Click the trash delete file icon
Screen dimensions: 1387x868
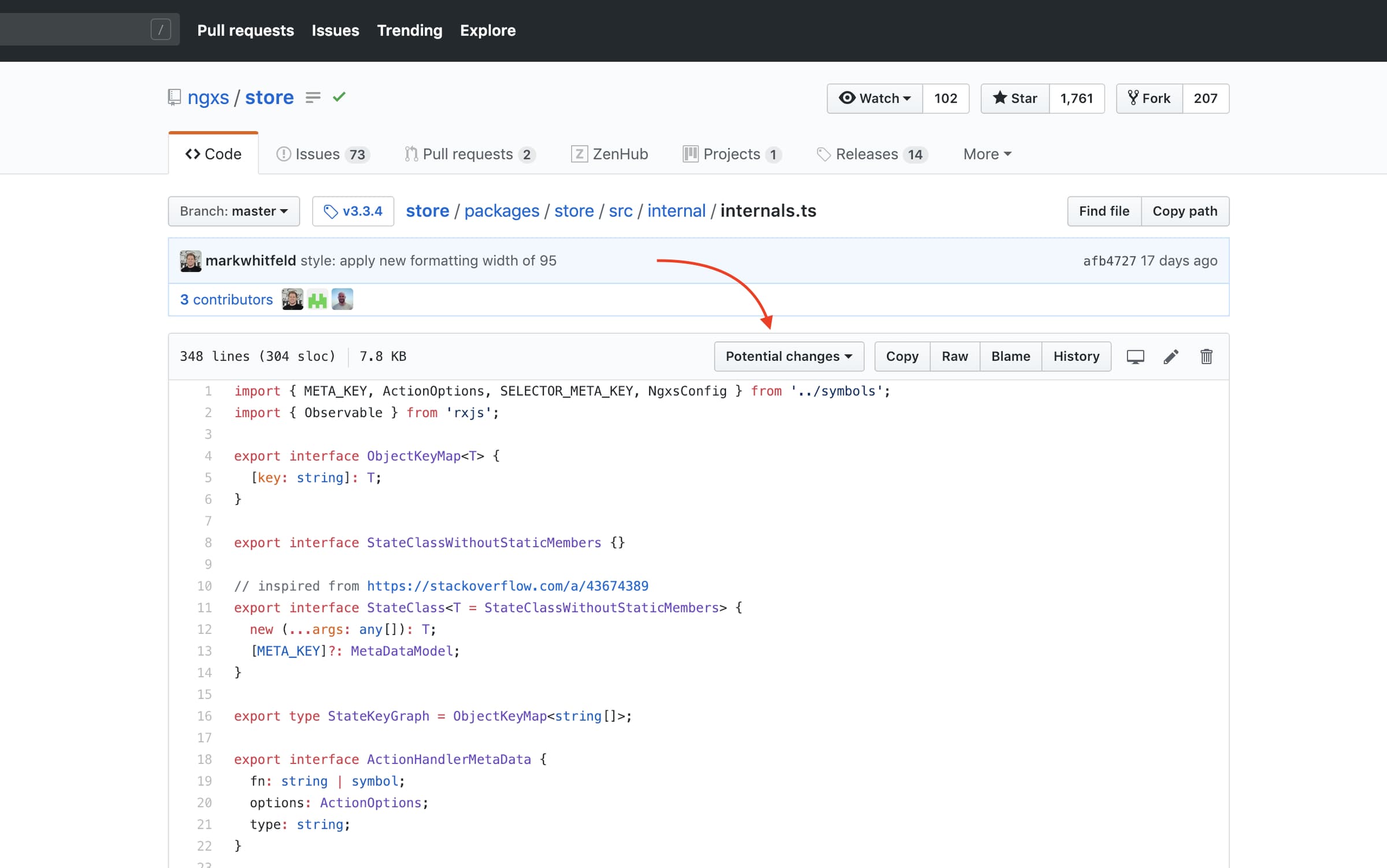1206,357
